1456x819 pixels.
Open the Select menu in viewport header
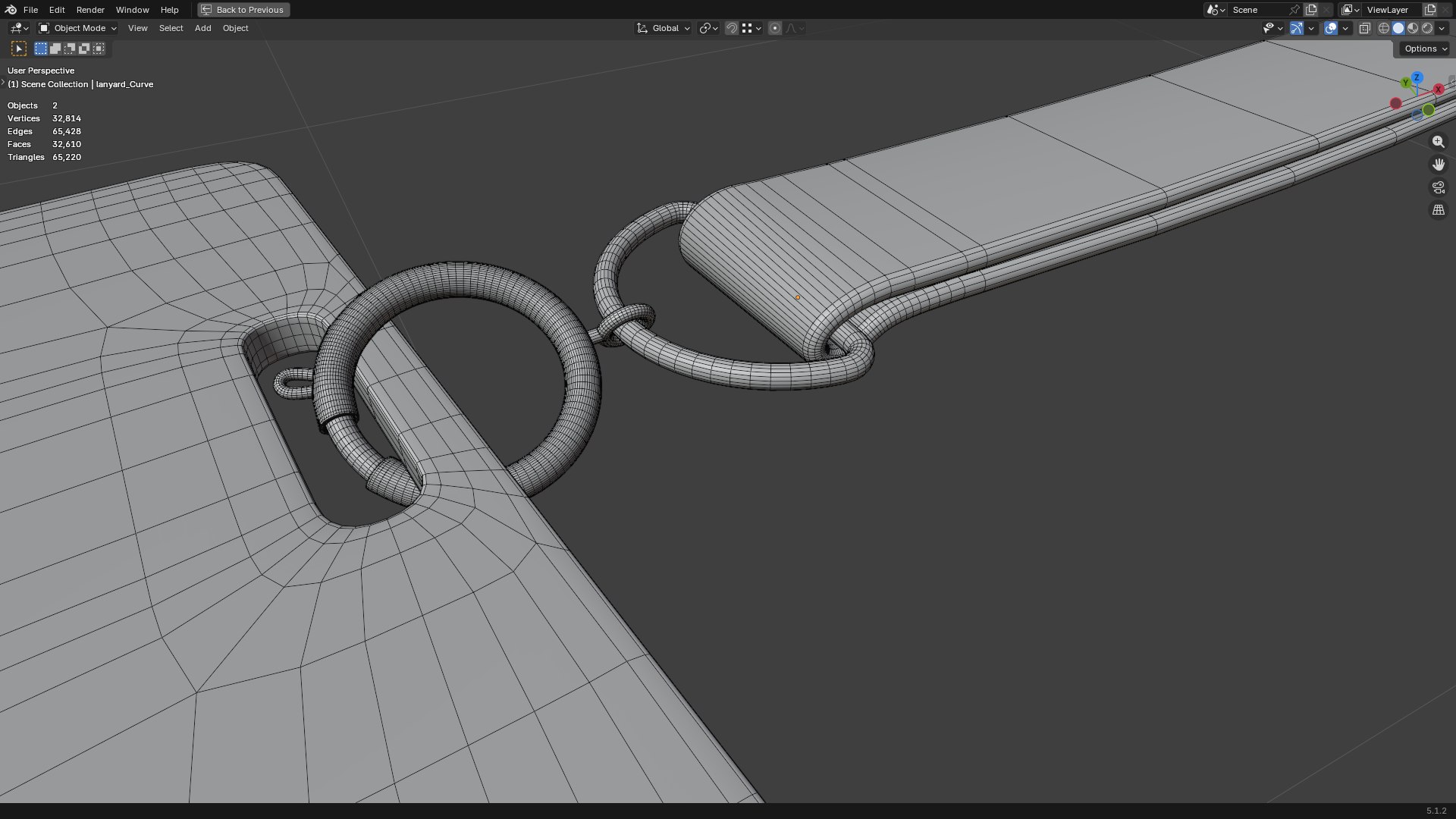pos(171,28)
